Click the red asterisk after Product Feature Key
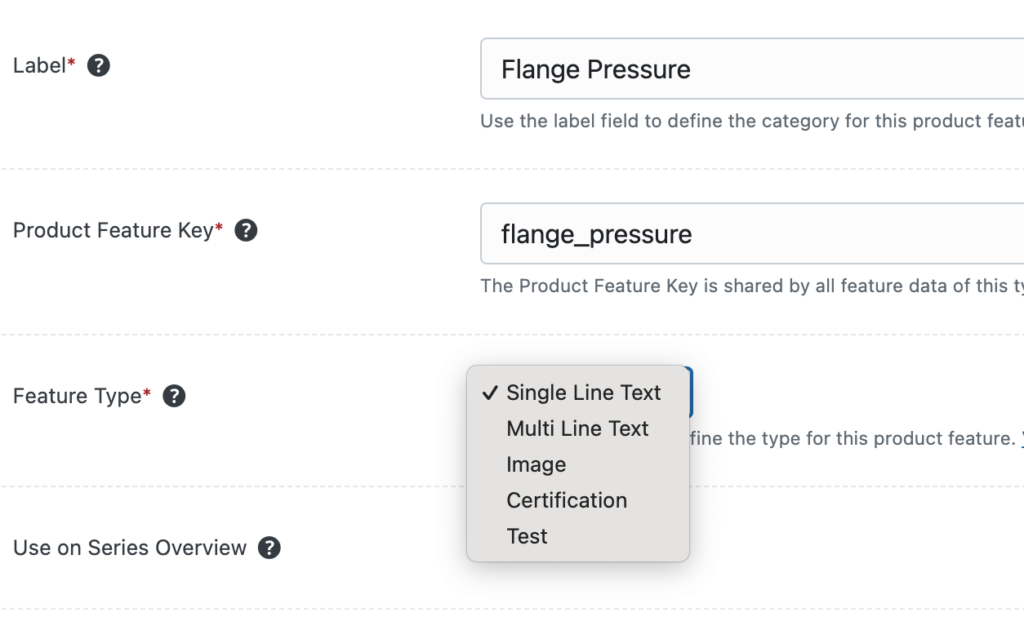This screenshot has width=1024, height=617. (219, 229)
